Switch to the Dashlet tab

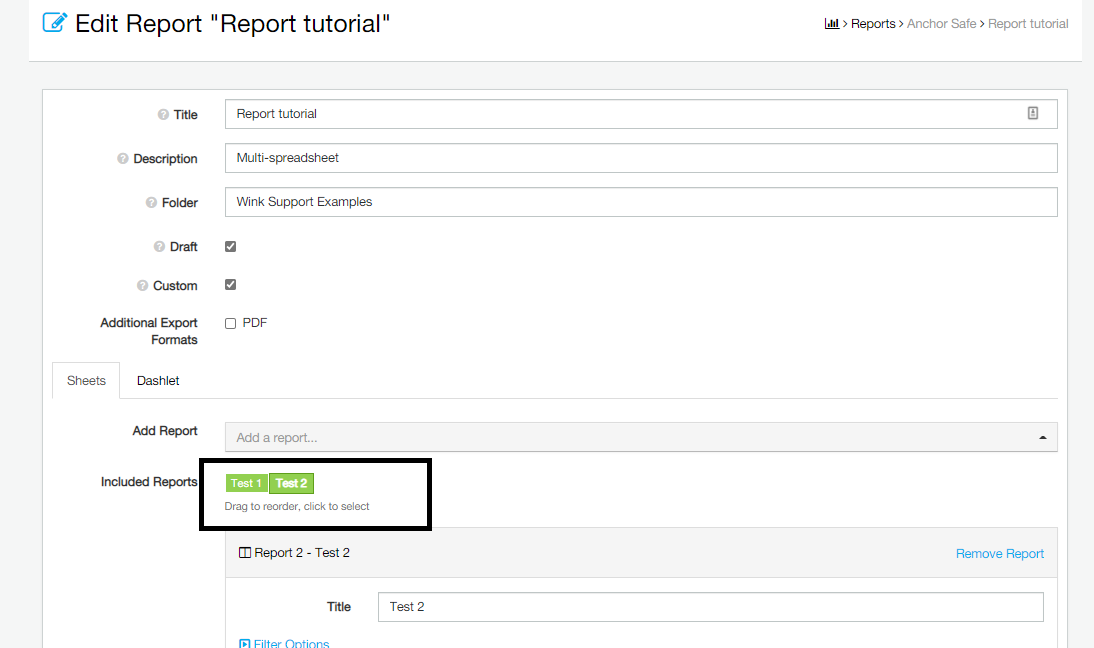(x=158, y=381)
